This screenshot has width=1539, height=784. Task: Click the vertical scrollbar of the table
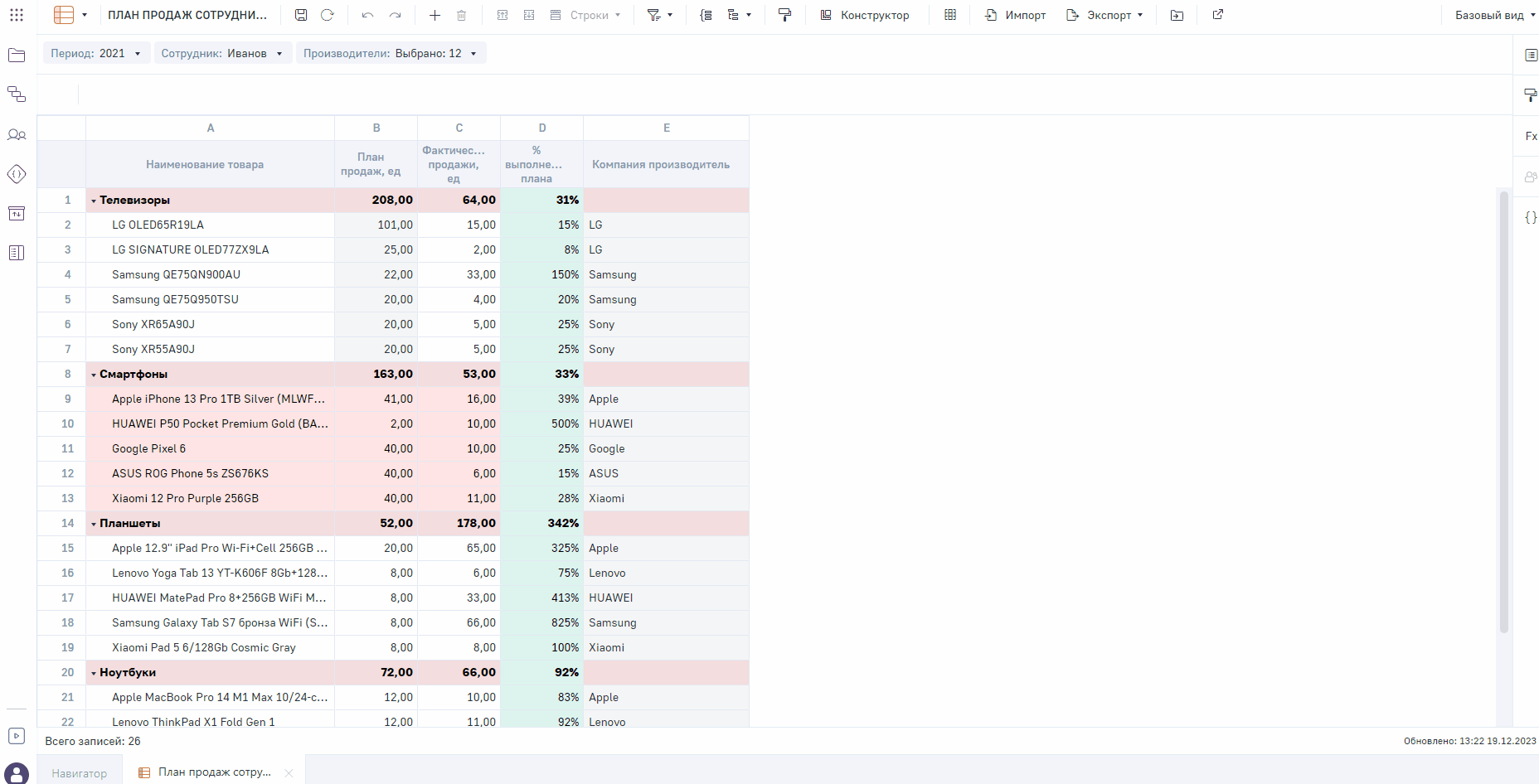[1504, 412]
